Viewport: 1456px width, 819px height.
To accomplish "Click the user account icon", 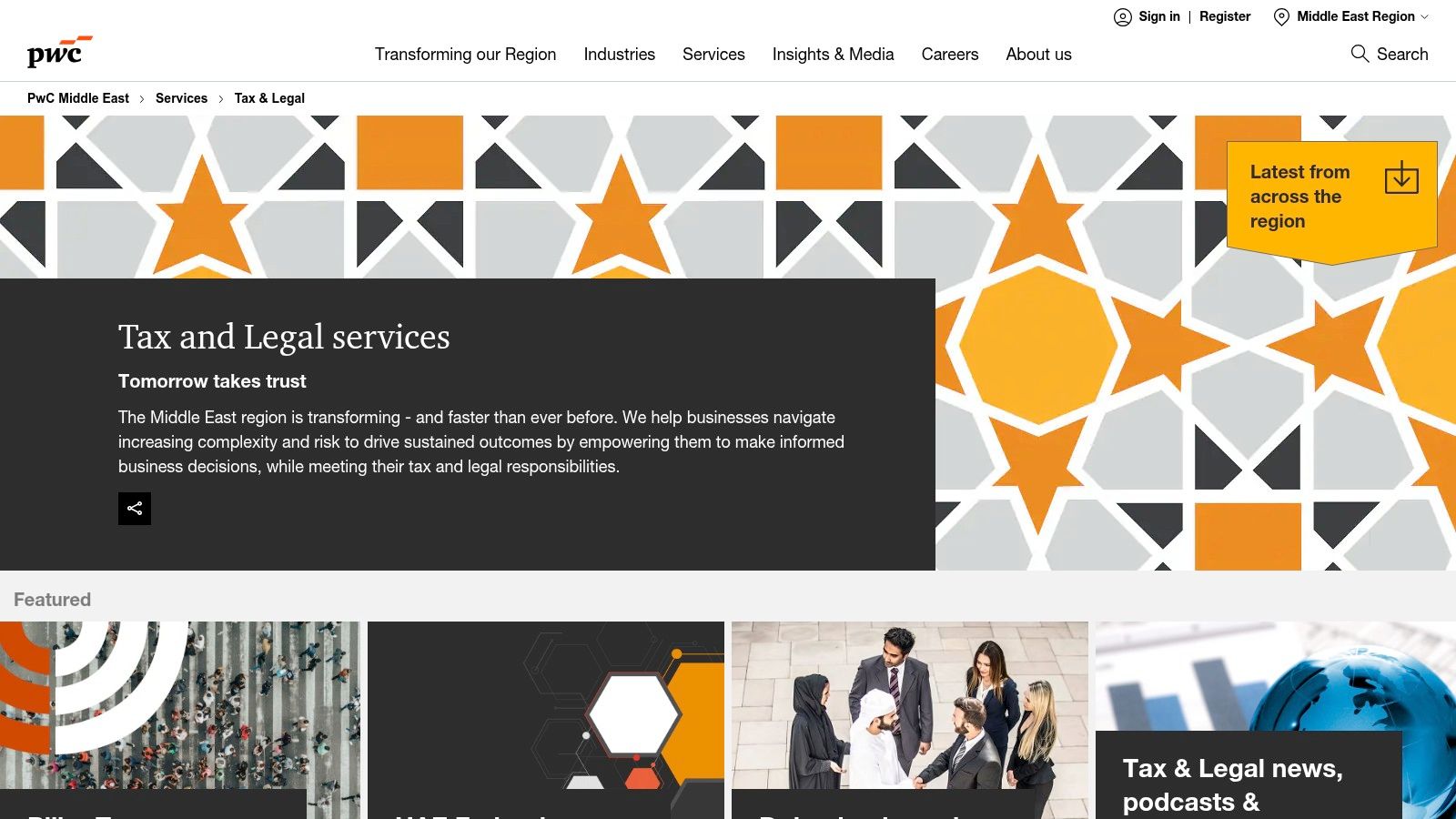I will coord(1123,16).
